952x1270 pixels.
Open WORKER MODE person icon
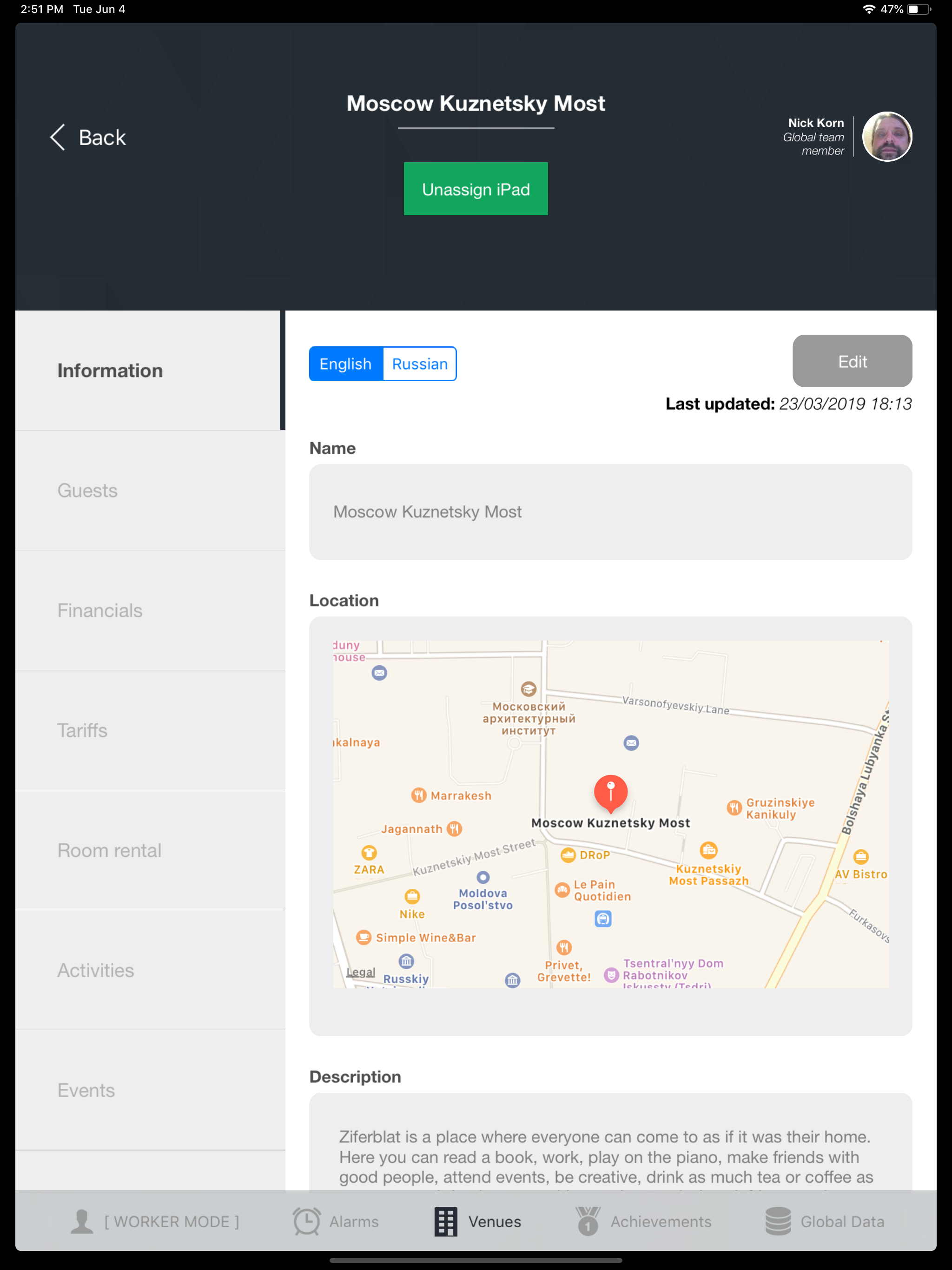[81, 1222]
